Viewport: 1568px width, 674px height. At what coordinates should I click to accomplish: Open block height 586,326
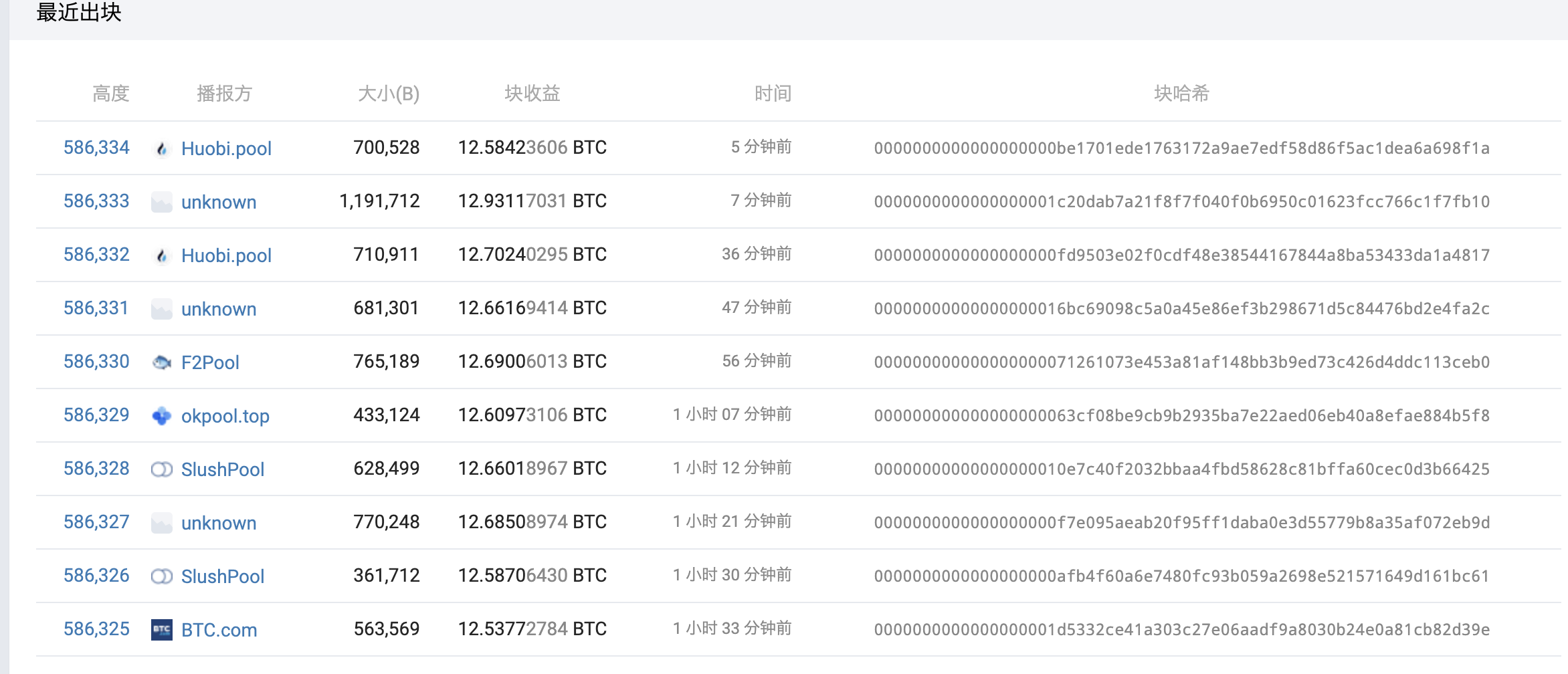pyautogui.click(x=96, y=576)
